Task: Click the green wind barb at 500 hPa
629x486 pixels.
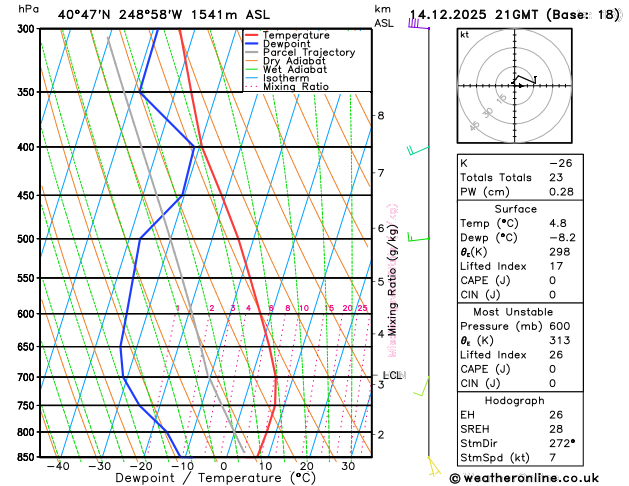Action: (x=418, y=237)
